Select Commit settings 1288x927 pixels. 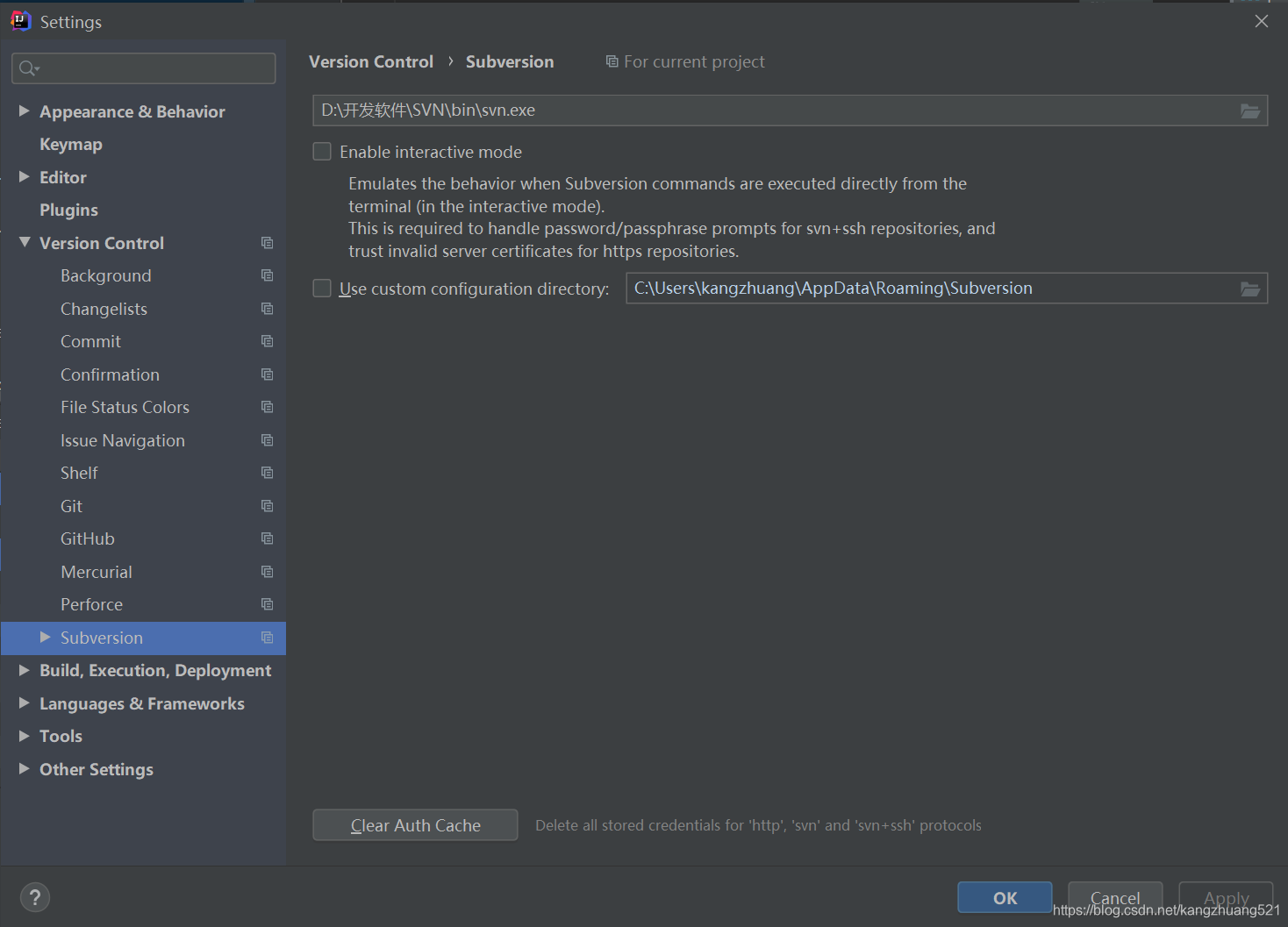click(90, 341)
